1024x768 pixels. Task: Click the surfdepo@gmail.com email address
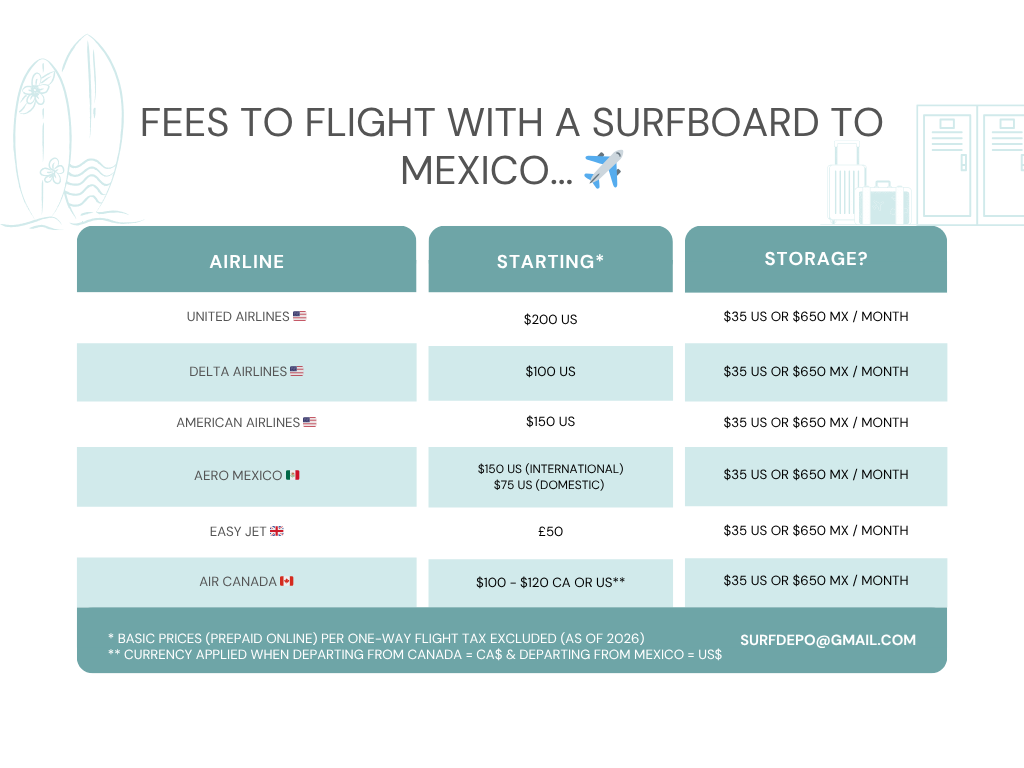[828, 640]
